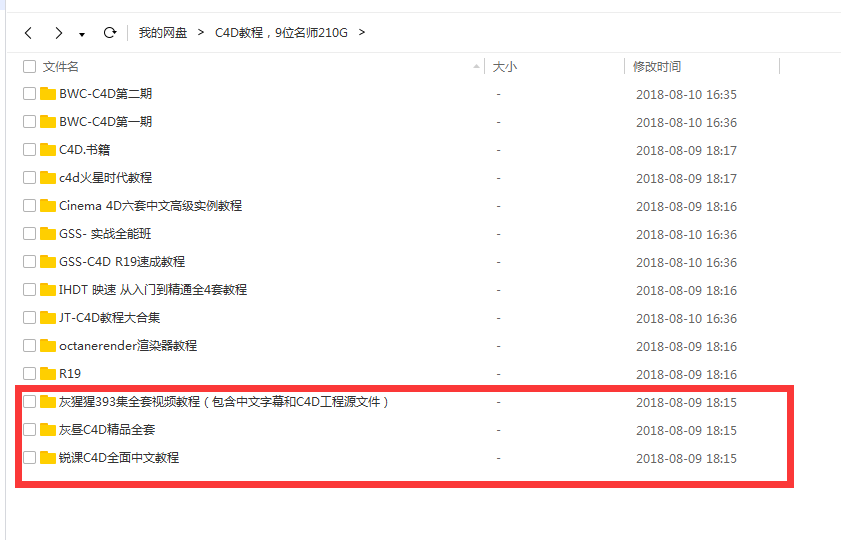Click the IHDT 映速 folder icon
The image size is (841, 540).
(48, 290)
